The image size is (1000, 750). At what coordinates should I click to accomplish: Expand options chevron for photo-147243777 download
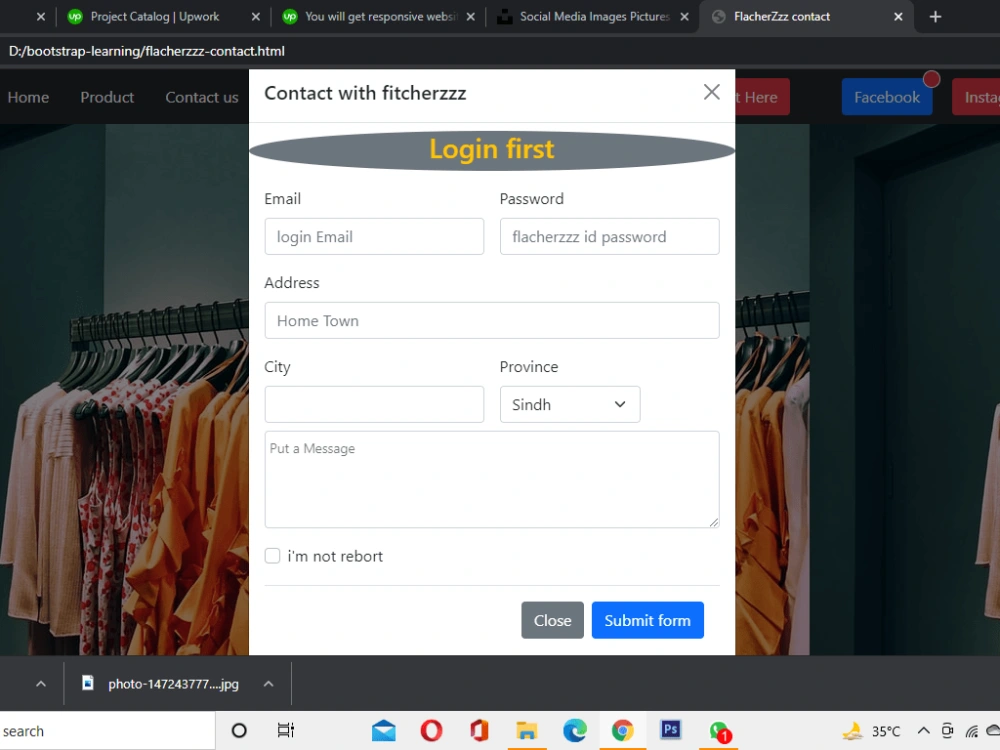pos(268,684)
